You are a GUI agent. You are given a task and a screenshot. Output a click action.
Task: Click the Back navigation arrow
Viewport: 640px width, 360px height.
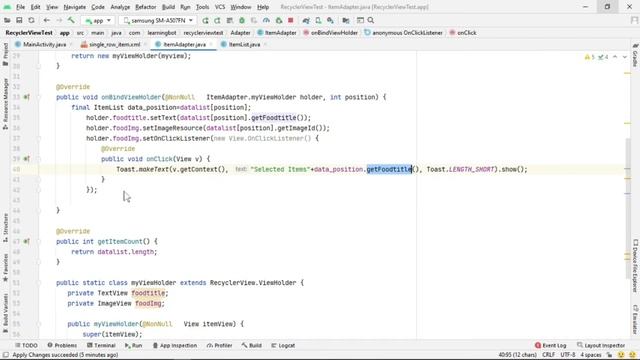(x=47, y=20)
